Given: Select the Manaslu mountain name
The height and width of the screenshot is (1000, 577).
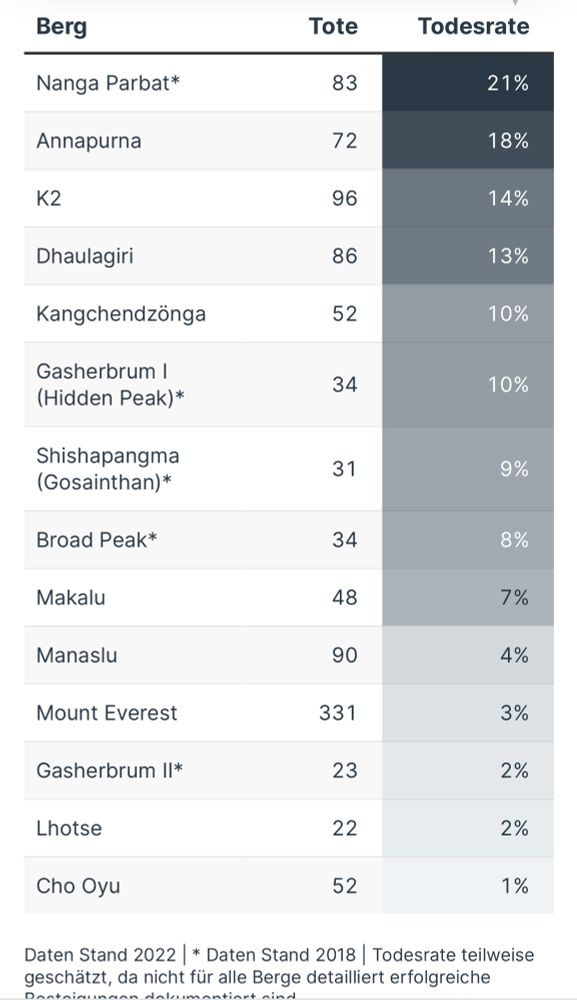Looking at the screenshot, I should coord(77,656).
